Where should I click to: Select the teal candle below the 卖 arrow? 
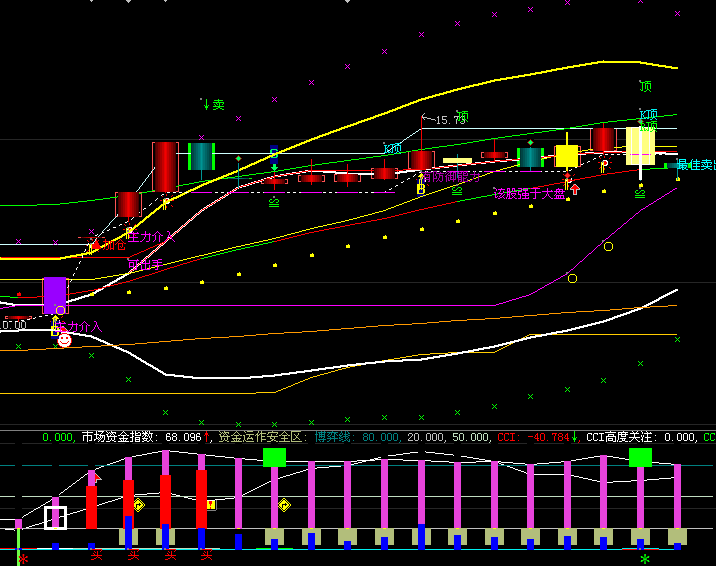pyautogui.click(x=201, y=157)
